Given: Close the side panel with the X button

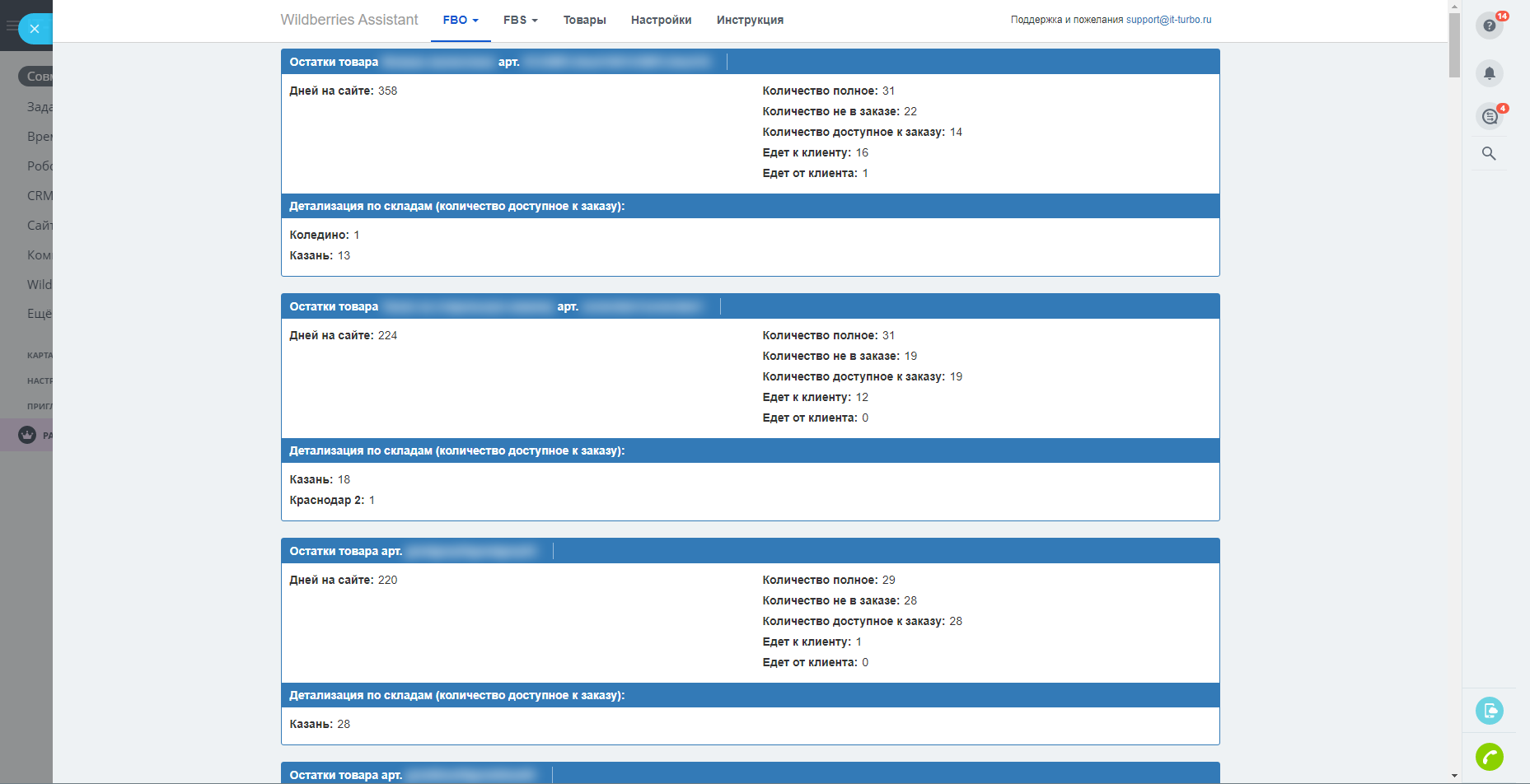Looking at the screenshot, I should pyautogui.click(x=34, y=29).
